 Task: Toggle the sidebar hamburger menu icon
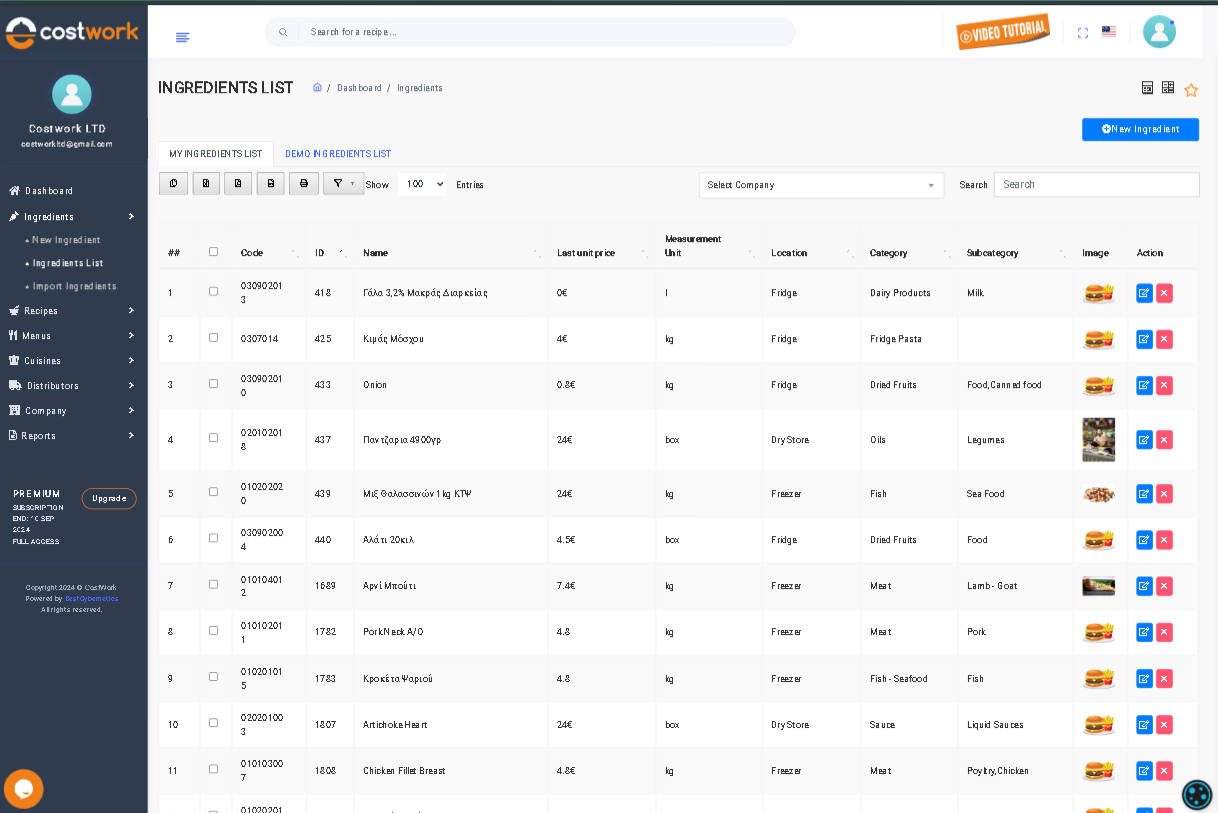click(x=182, y=37)
